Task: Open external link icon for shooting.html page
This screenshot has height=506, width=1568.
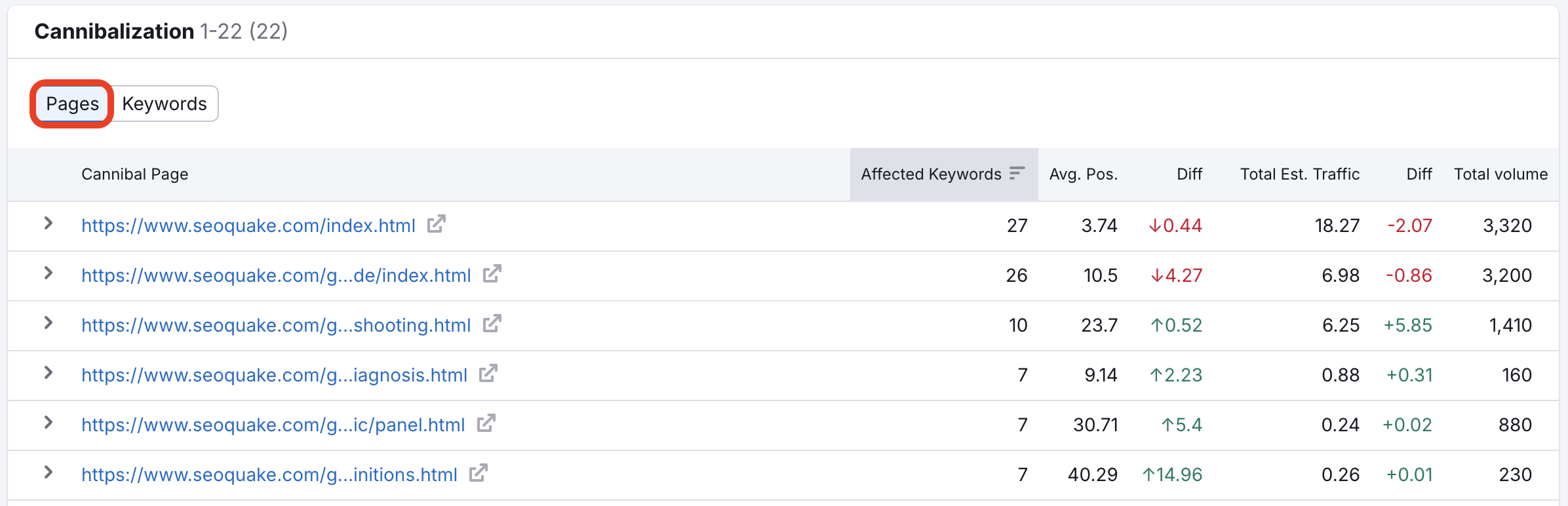Action: (x=492, y=324)
